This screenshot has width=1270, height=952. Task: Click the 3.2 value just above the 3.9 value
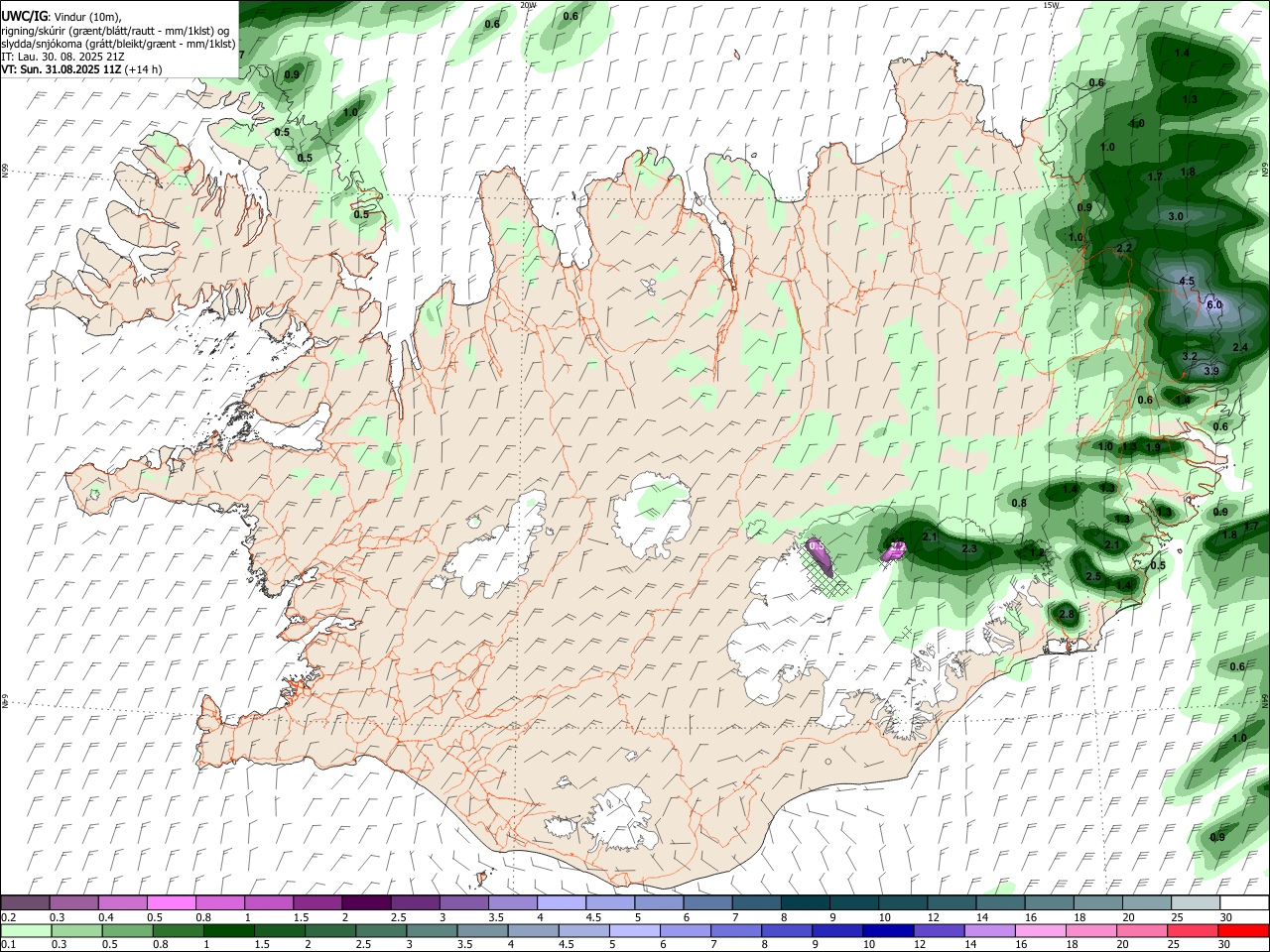click(x=1191, y=356)
